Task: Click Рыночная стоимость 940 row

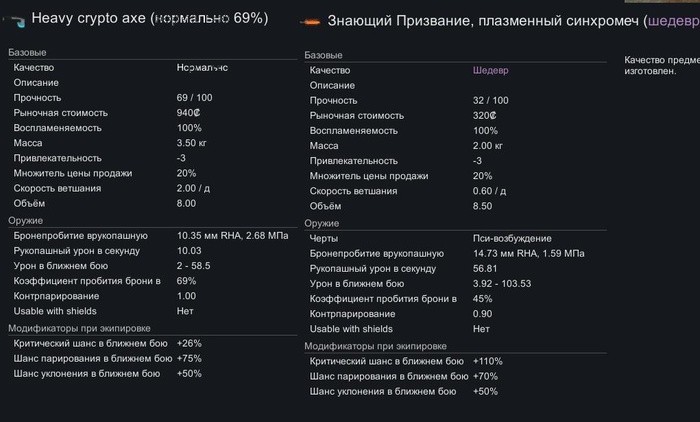Action: [150, 113]
